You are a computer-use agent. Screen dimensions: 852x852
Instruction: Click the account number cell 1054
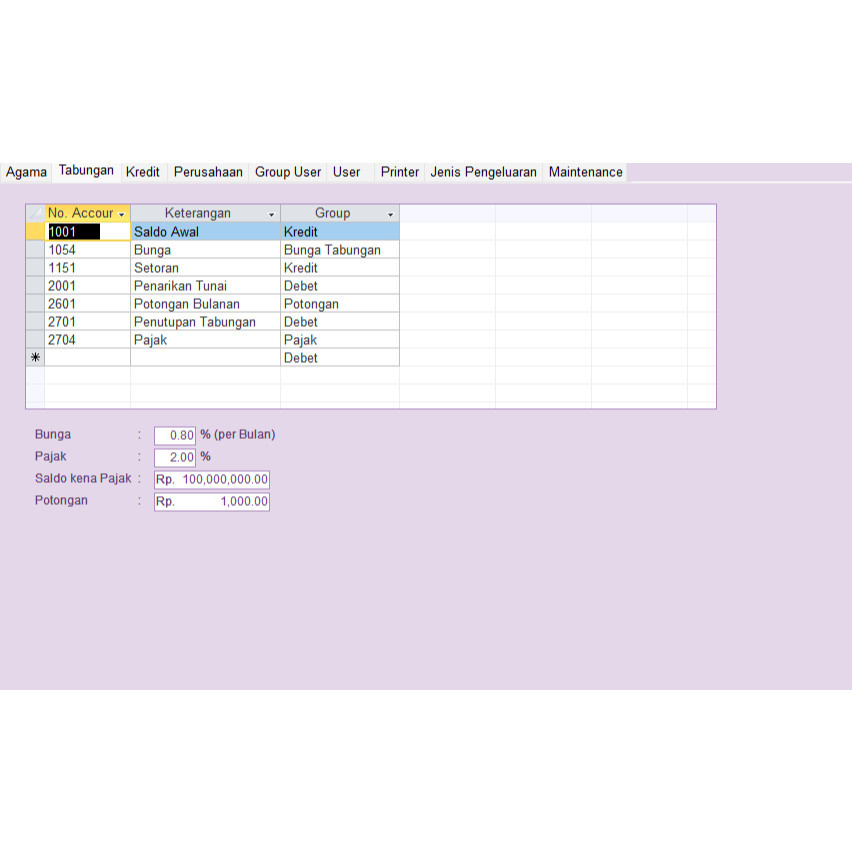(88, 250)
